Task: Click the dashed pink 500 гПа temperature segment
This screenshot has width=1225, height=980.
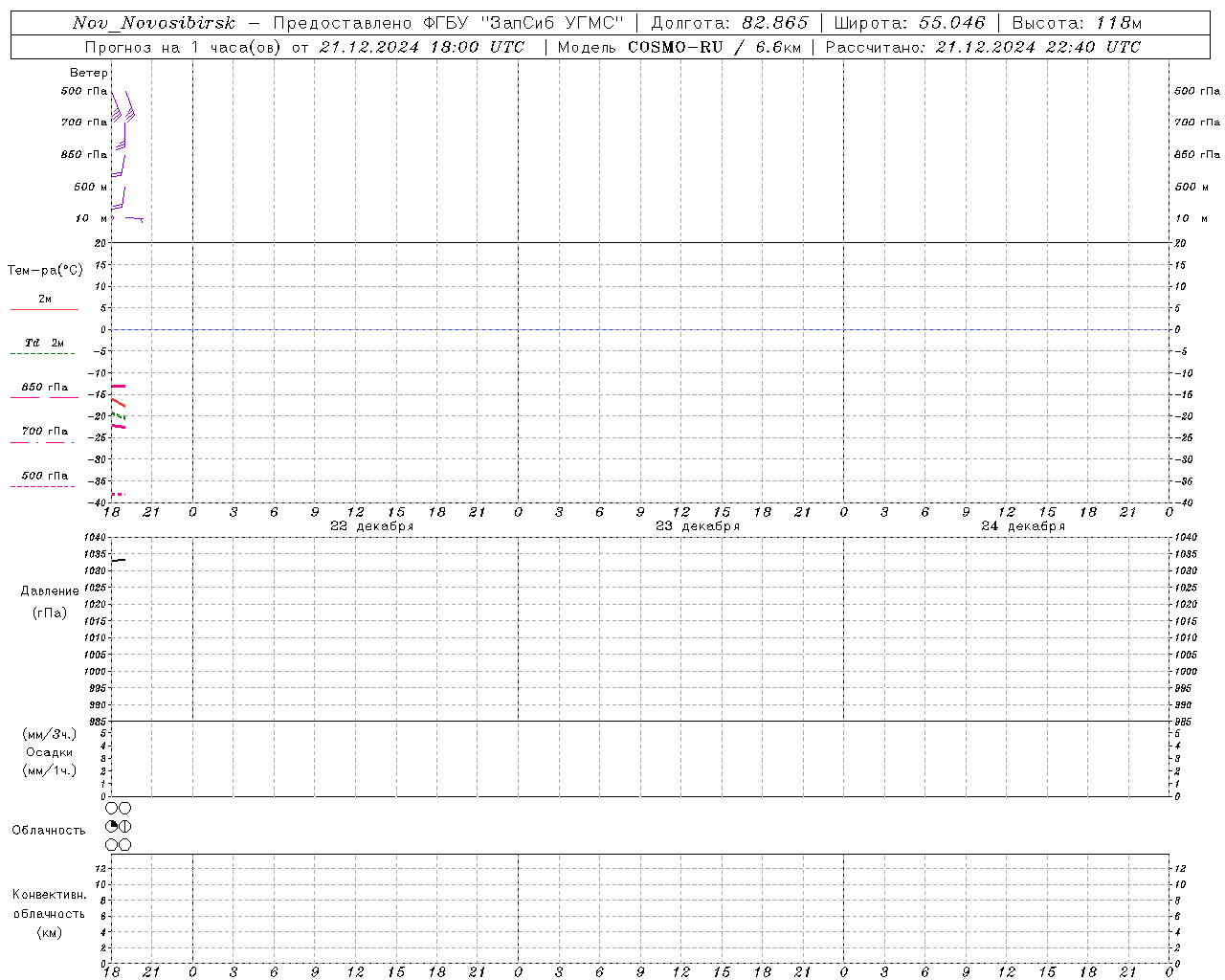Action: coord(118,494)
